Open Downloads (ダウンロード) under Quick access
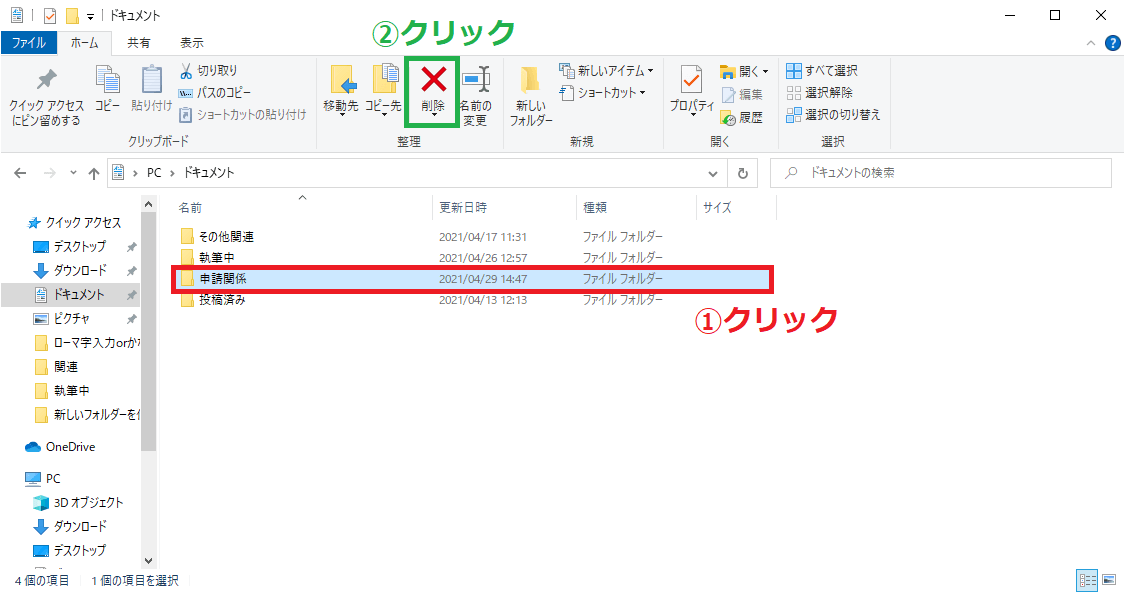The height and width of the screenshot is (593, 1125). click(x=70, y=270)
